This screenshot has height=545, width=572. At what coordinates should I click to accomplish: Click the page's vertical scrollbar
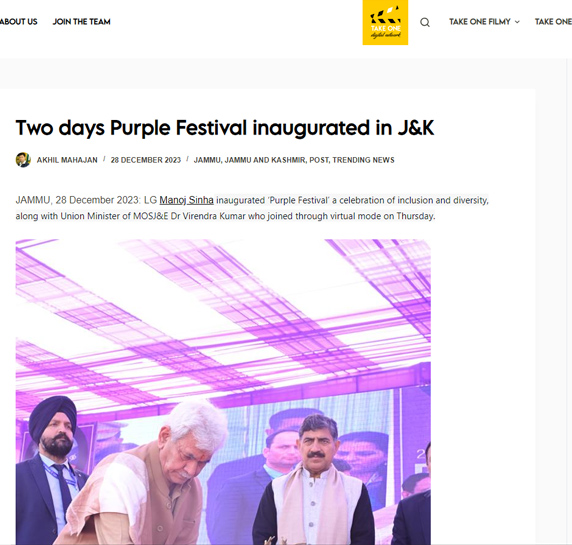point(569,301)
